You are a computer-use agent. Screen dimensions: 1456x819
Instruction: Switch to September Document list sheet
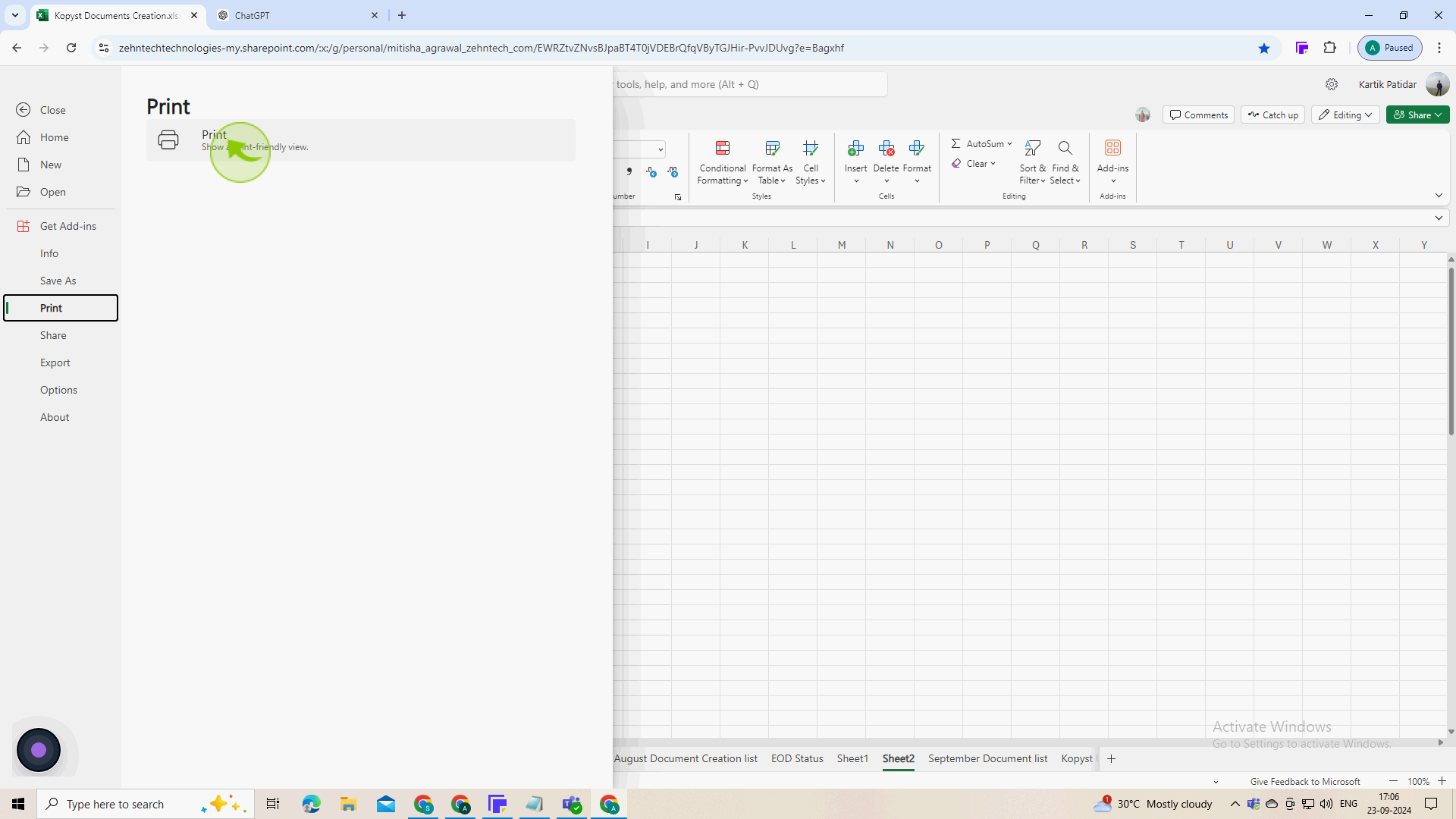coord(987,759)
